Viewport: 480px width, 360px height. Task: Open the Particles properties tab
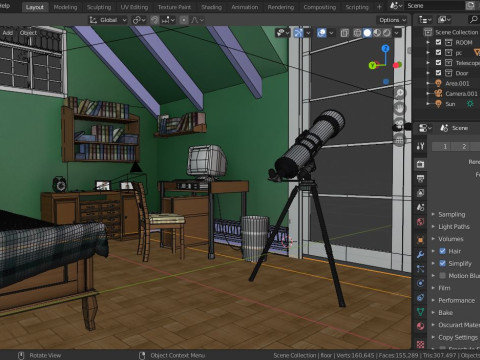(420, 269)
